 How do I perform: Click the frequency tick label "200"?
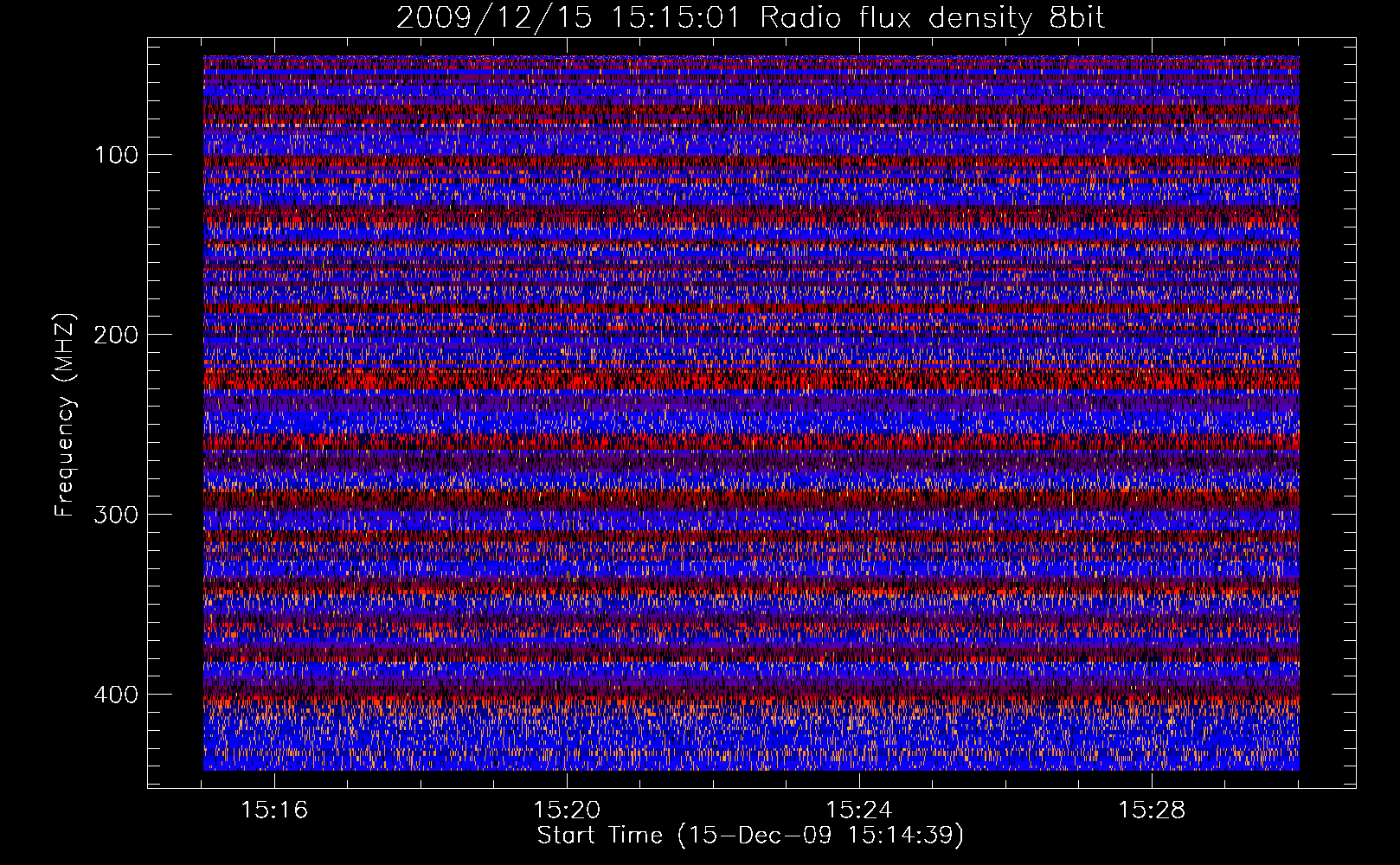pos(116,336)
